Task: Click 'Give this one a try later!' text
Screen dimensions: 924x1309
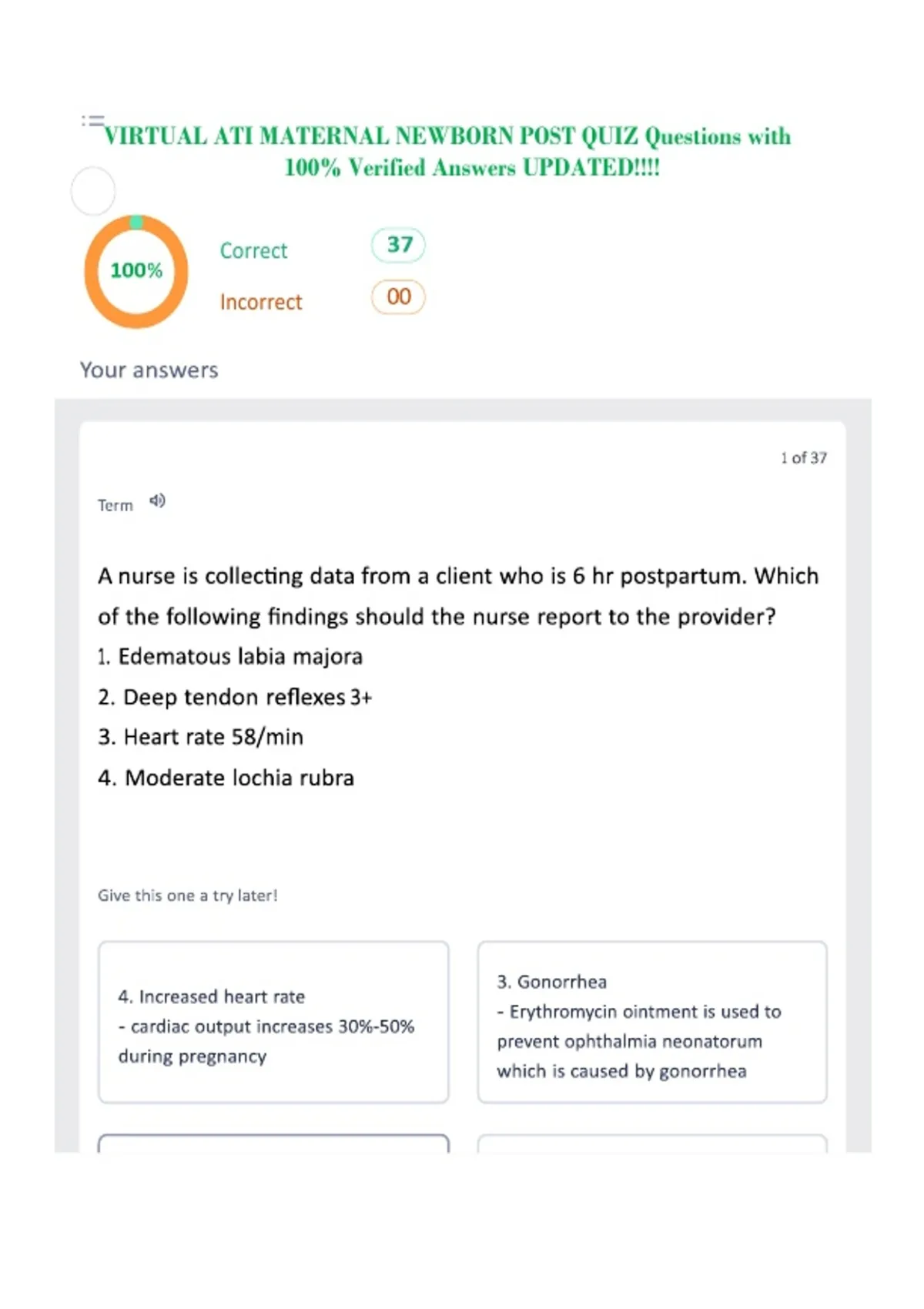Action: coord(188,896)
